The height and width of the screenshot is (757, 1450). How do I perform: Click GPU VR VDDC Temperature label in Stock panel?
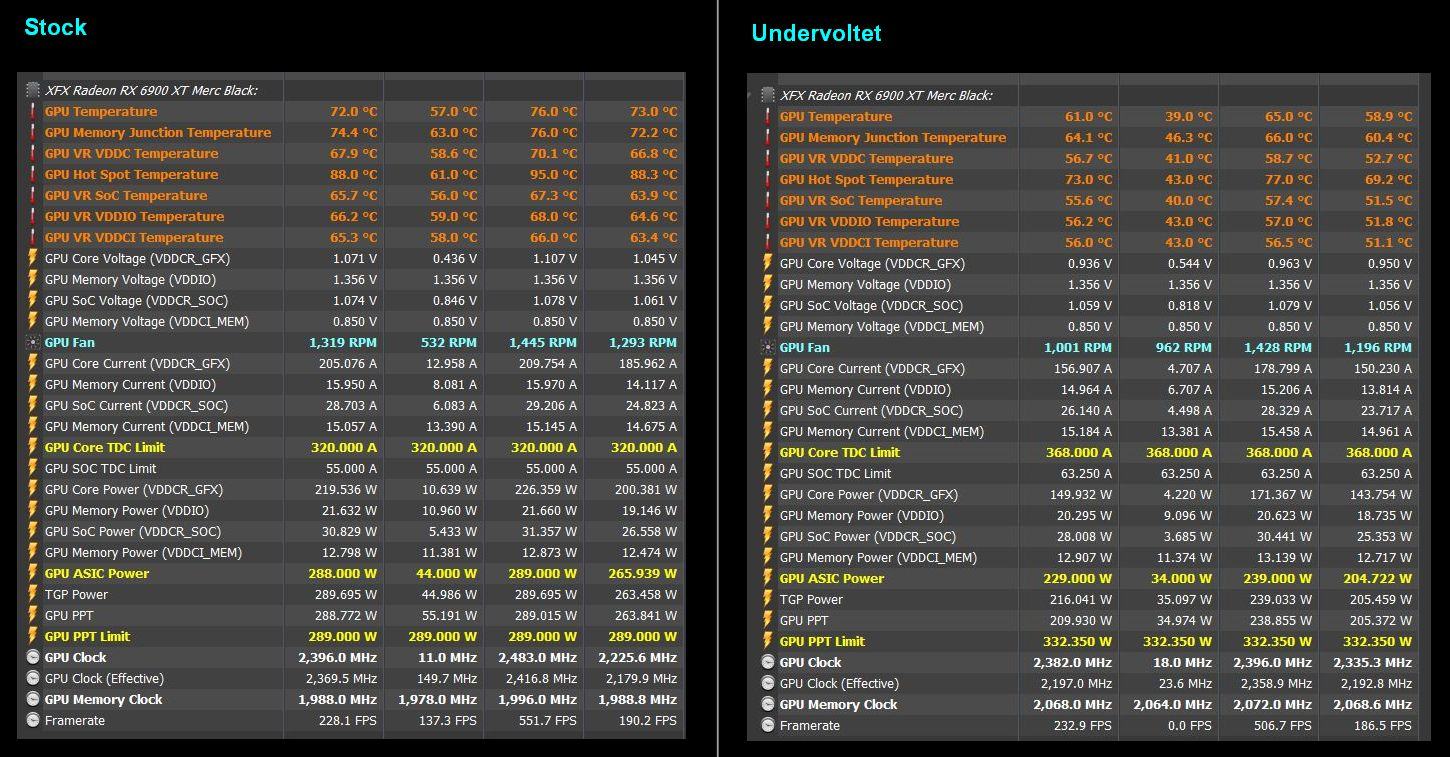(131, 153)
